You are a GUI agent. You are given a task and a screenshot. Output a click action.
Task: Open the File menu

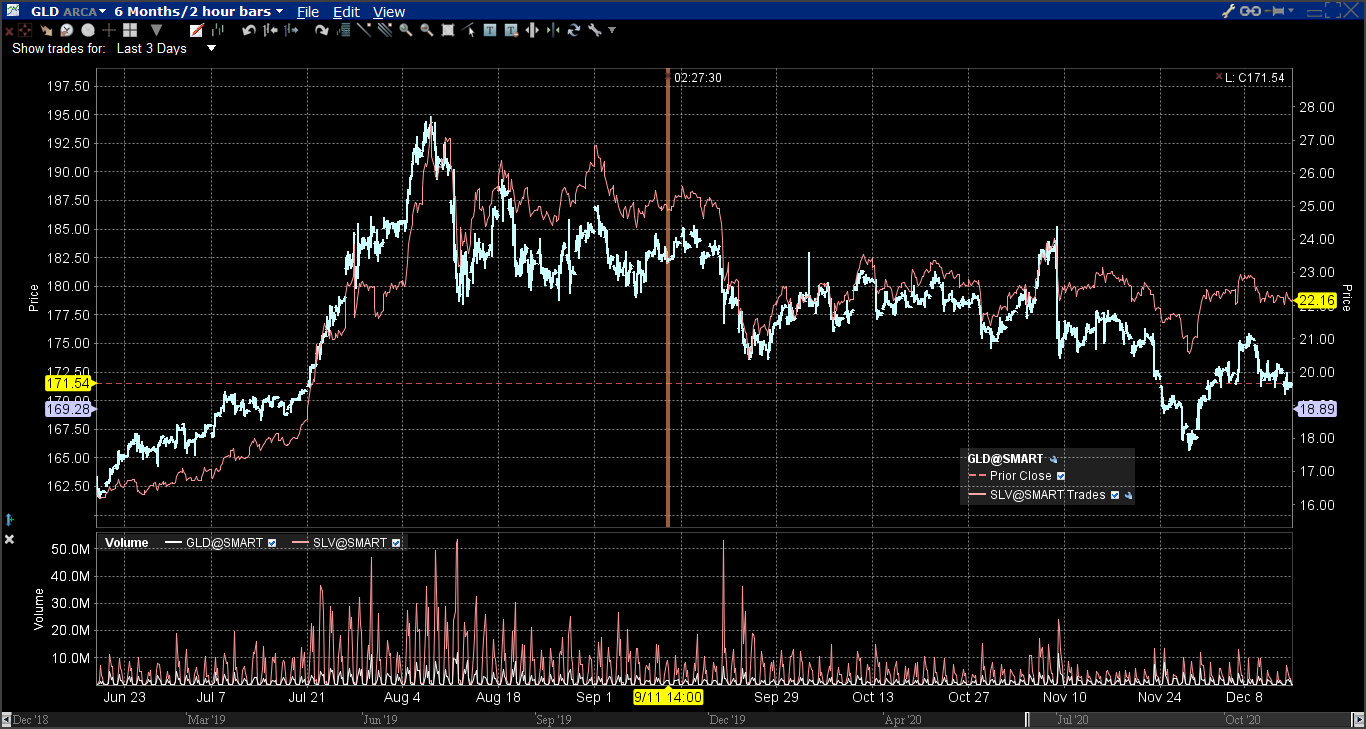click(308, 12)
